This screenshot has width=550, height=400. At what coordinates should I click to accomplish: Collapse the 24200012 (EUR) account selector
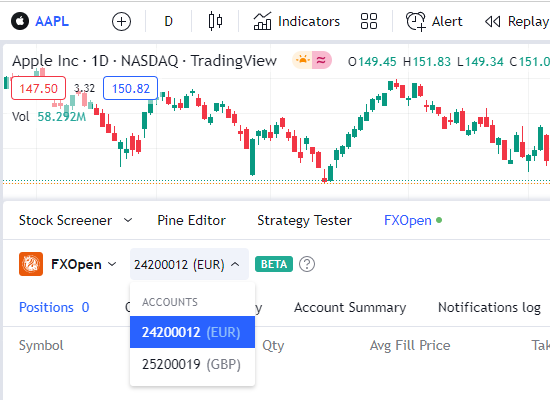click(189, 264)
